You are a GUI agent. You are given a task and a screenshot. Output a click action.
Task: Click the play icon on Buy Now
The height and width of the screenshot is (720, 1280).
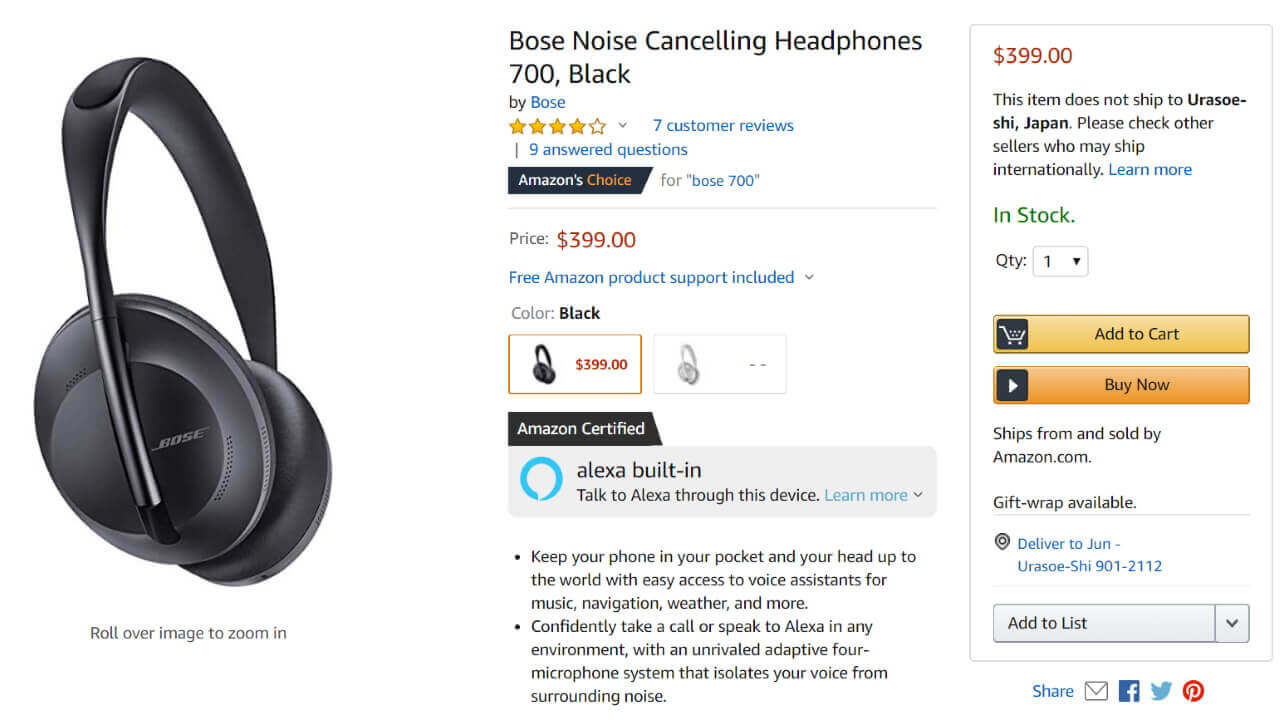click(x=1012, y=385)
